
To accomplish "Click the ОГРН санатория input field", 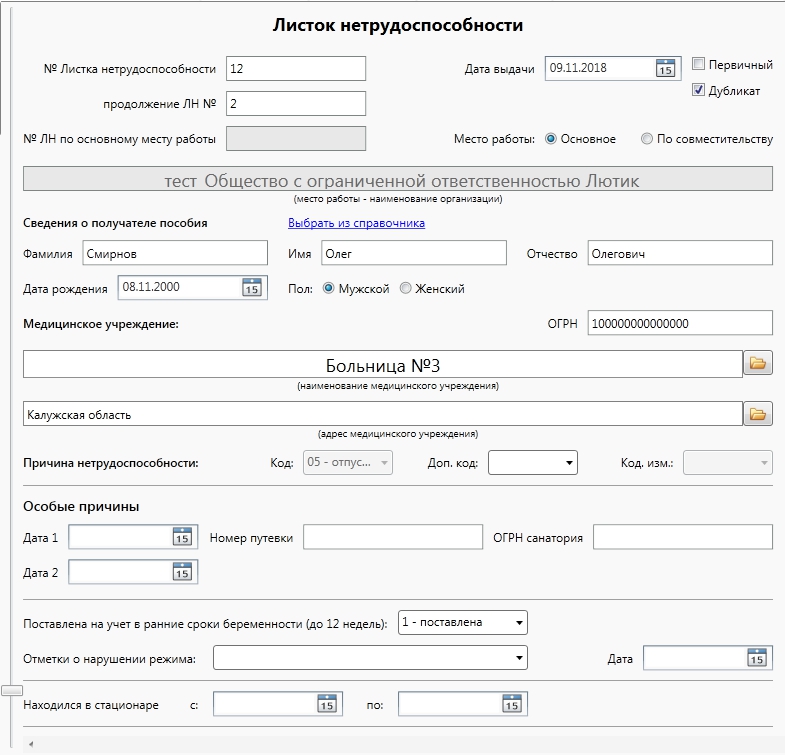I will [x=683, y=537].
